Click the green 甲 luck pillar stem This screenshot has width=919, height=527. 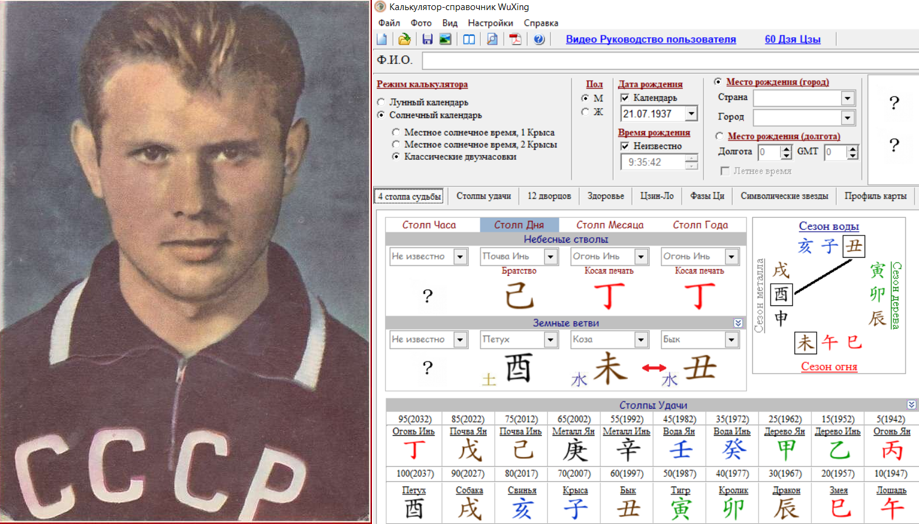tap(785, 450)
